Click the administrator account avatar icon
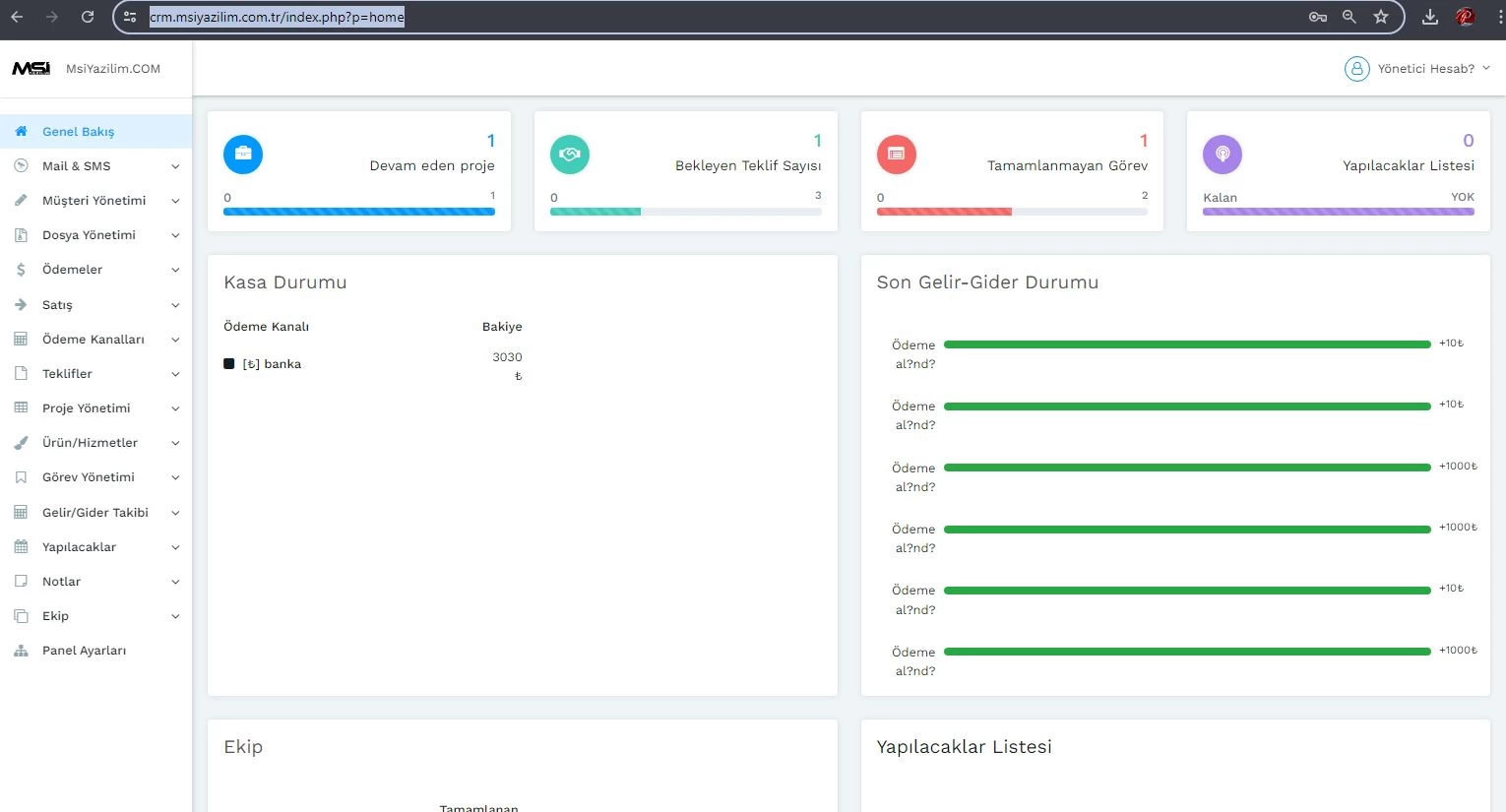Image resolution: width=1506 pixels, height=812 pixels. click(1356, 69)
